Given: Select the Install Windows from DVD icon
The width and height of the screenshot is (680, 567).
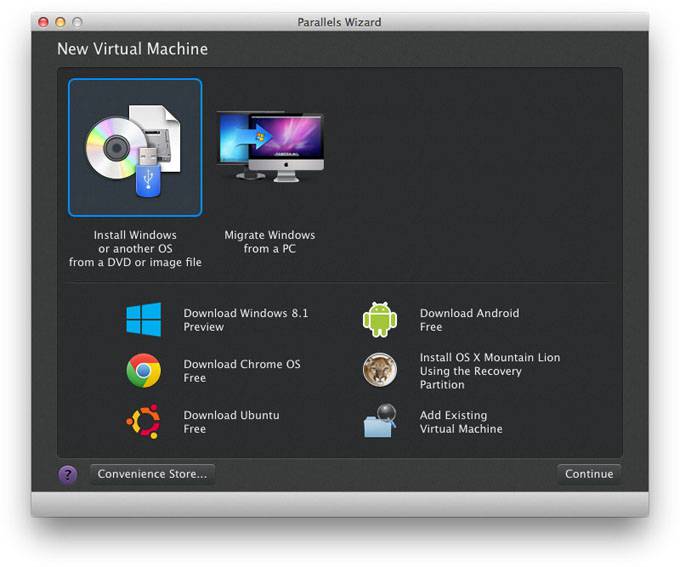Looking at the screenshot, I should (135, 147).
